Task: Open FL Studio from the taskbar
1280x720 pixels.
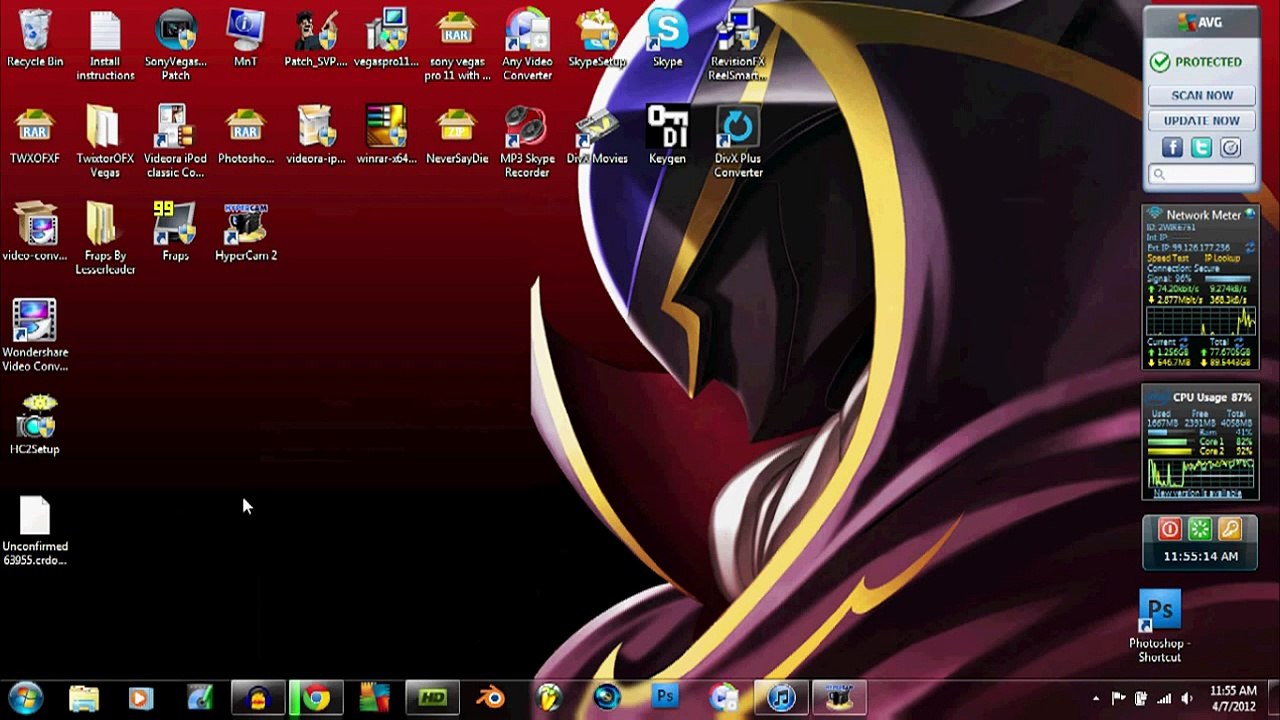Action: [549, 697]
